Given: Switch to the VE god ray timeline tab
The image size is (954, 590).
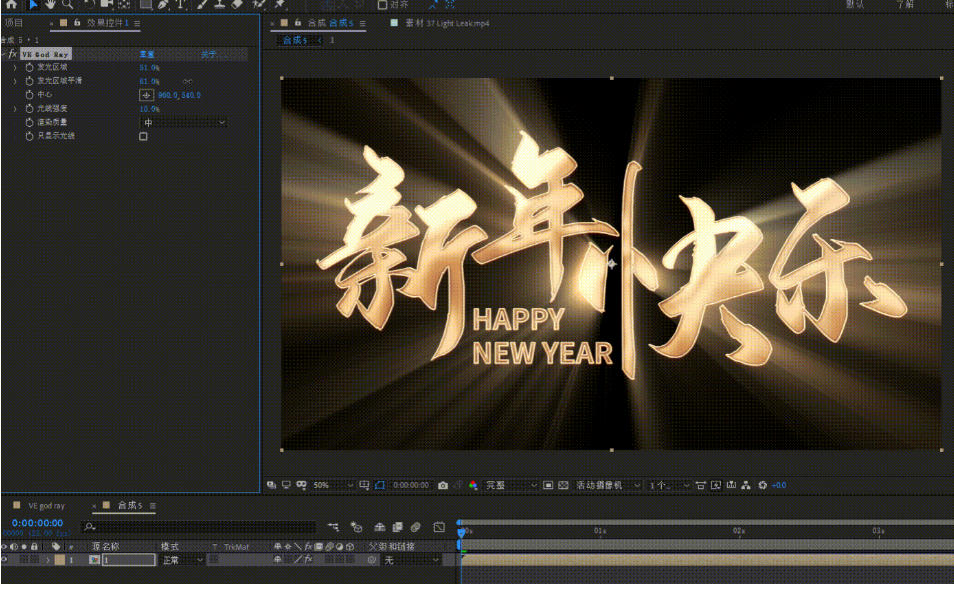Looking at the screenshot, I should click(46, 506).
